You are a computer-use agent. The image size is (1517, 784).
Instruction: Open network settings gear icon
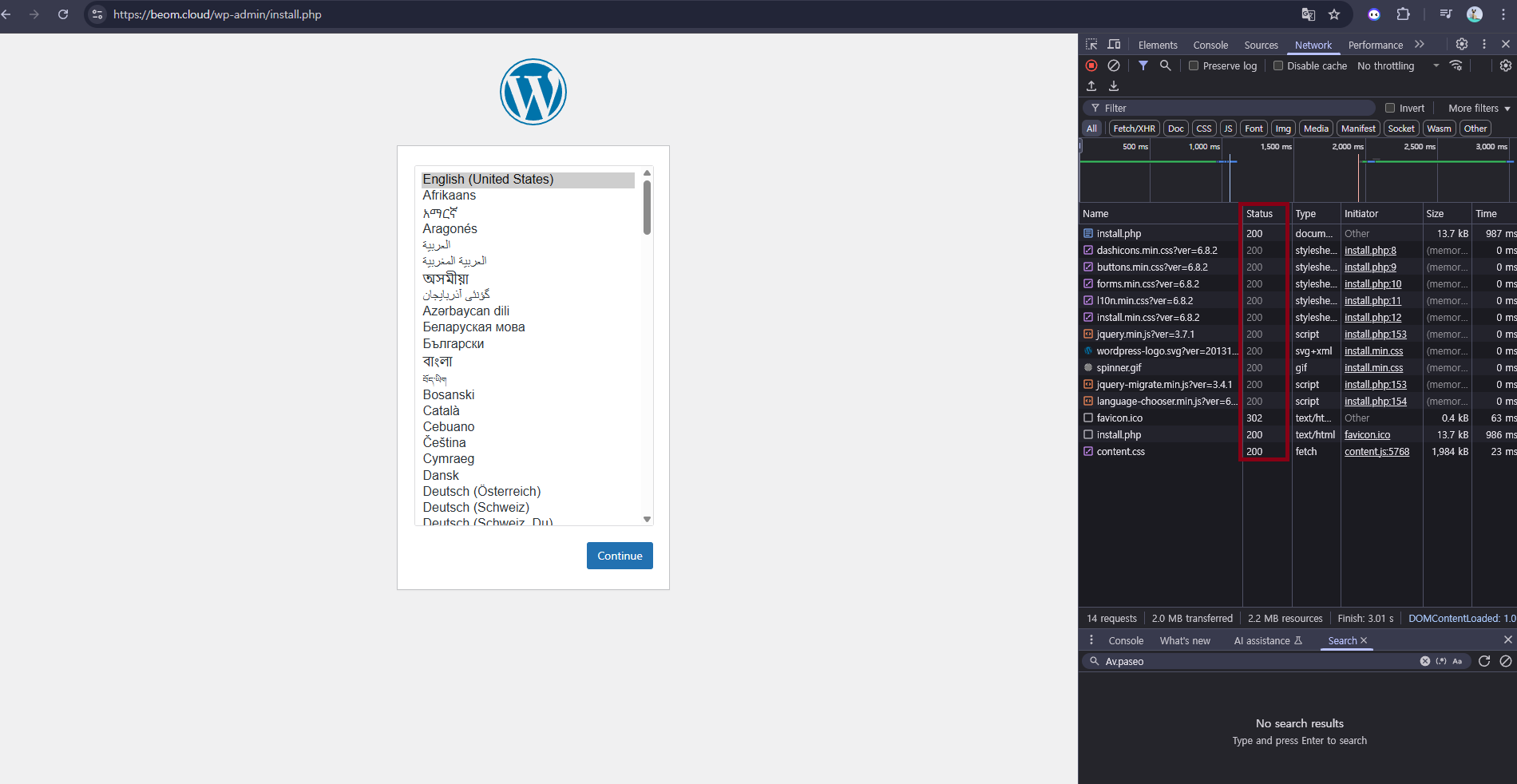(x=1506, y=65)
